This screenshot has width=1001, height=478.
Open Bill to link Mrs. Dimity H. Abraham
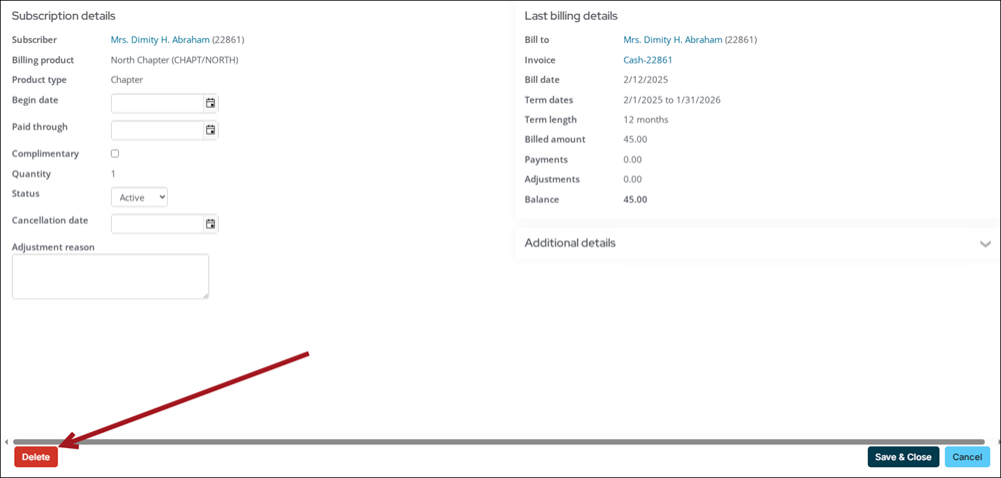pyautogui.click(x=672, y=40)
